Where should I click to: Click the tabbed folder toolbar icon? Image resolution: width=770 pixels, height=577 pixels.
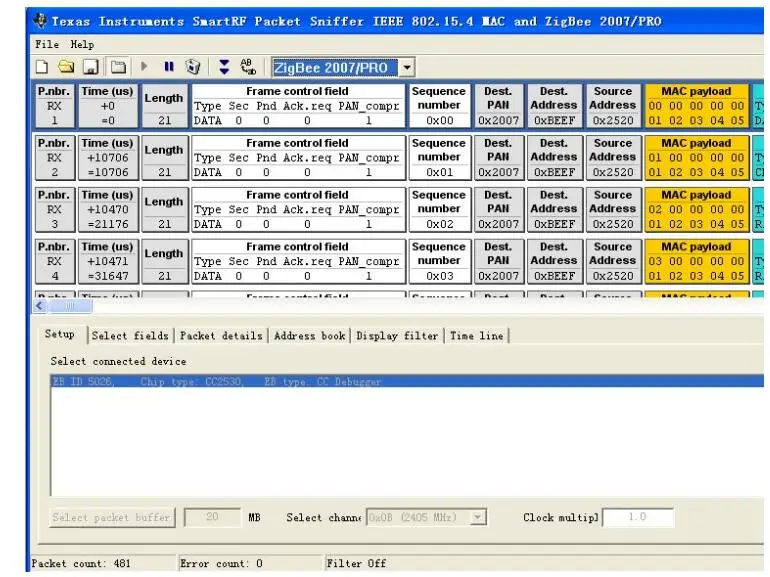point(118,66)
